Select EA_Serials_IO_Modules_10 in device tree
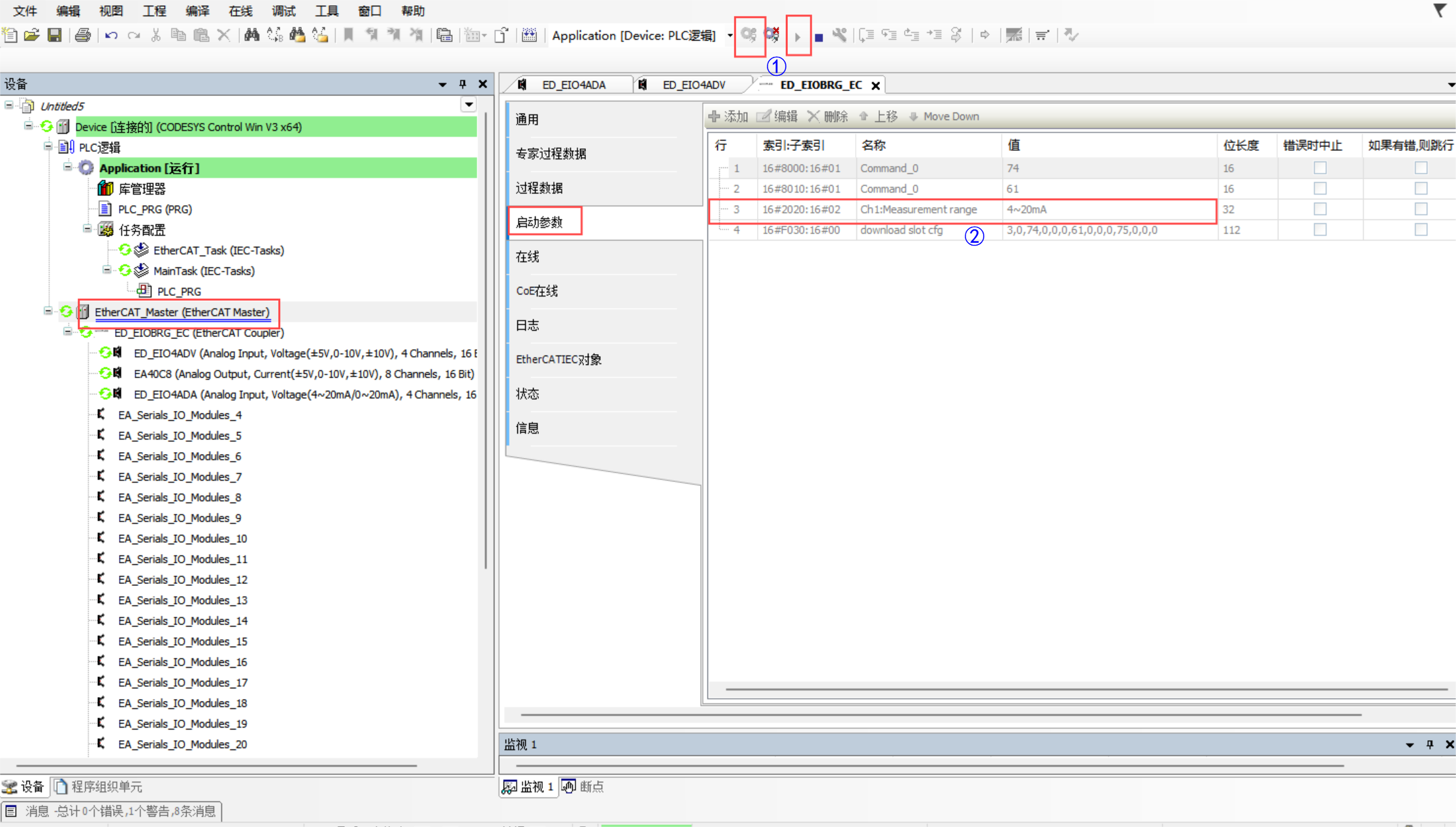 182,538
